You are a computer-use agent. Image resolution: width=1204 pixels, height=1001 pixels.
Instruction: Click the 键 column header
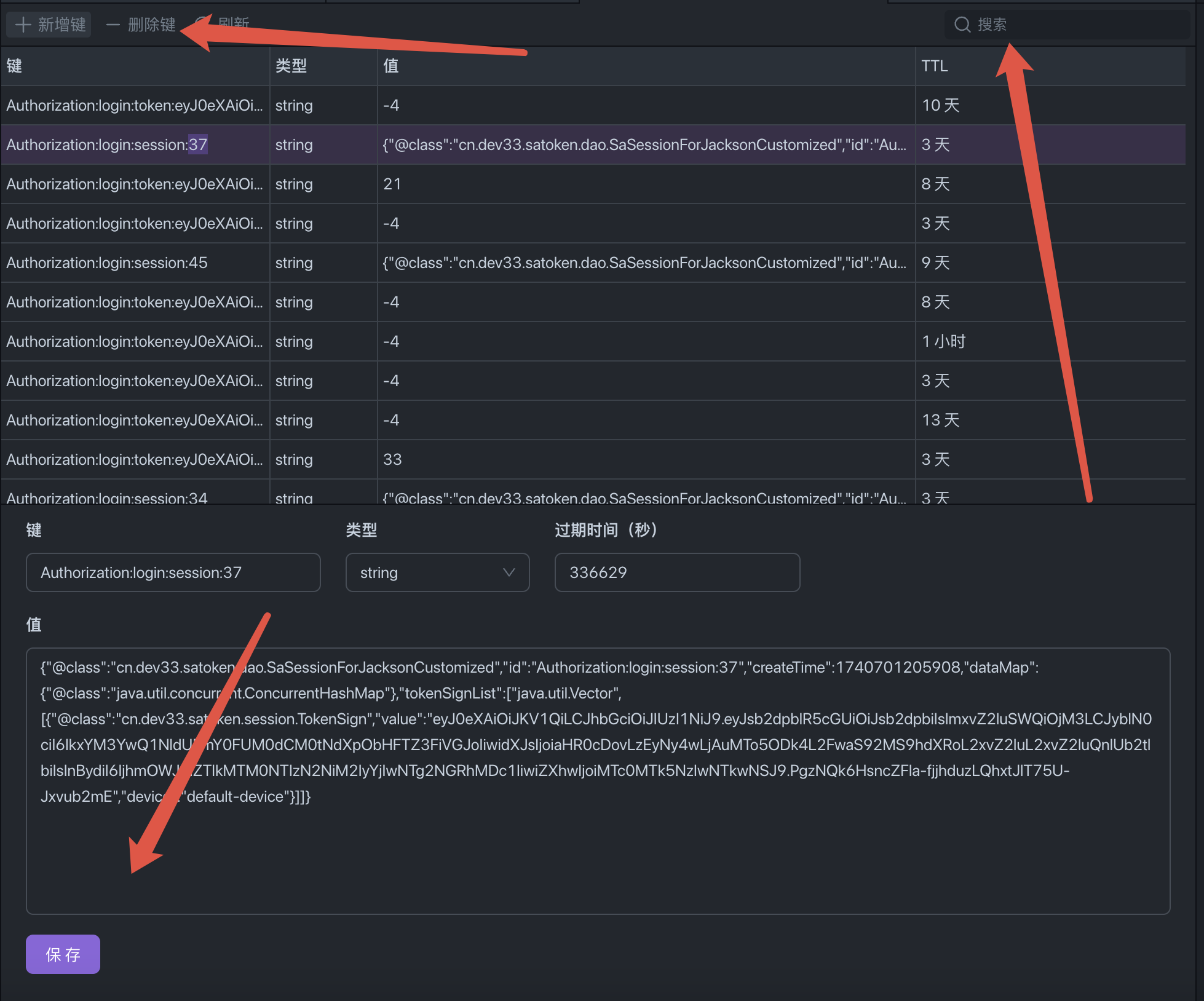tap(15, 66)
